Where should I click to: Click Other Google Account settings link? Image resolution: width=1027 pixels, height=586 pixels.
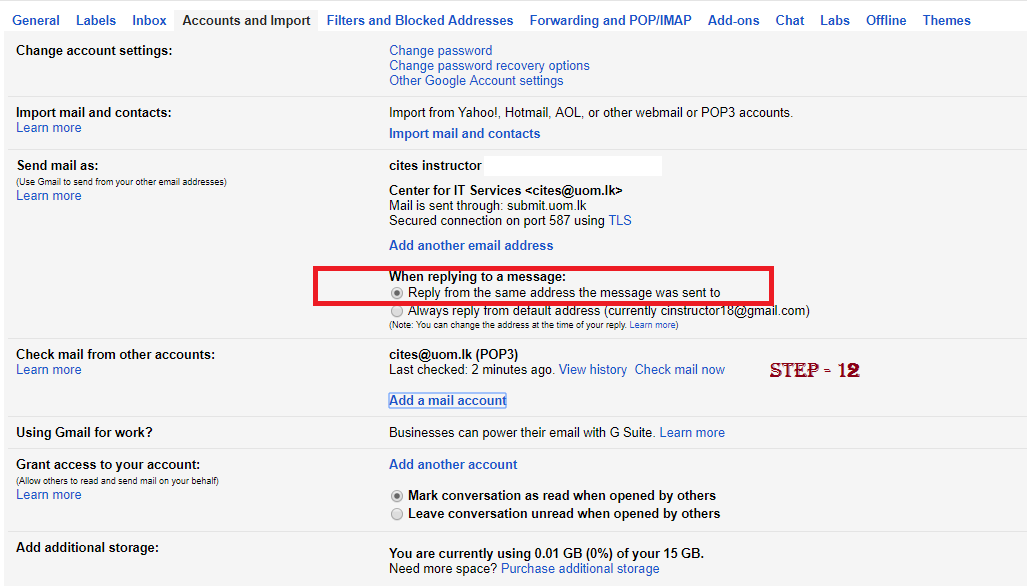tap(476, 81)
